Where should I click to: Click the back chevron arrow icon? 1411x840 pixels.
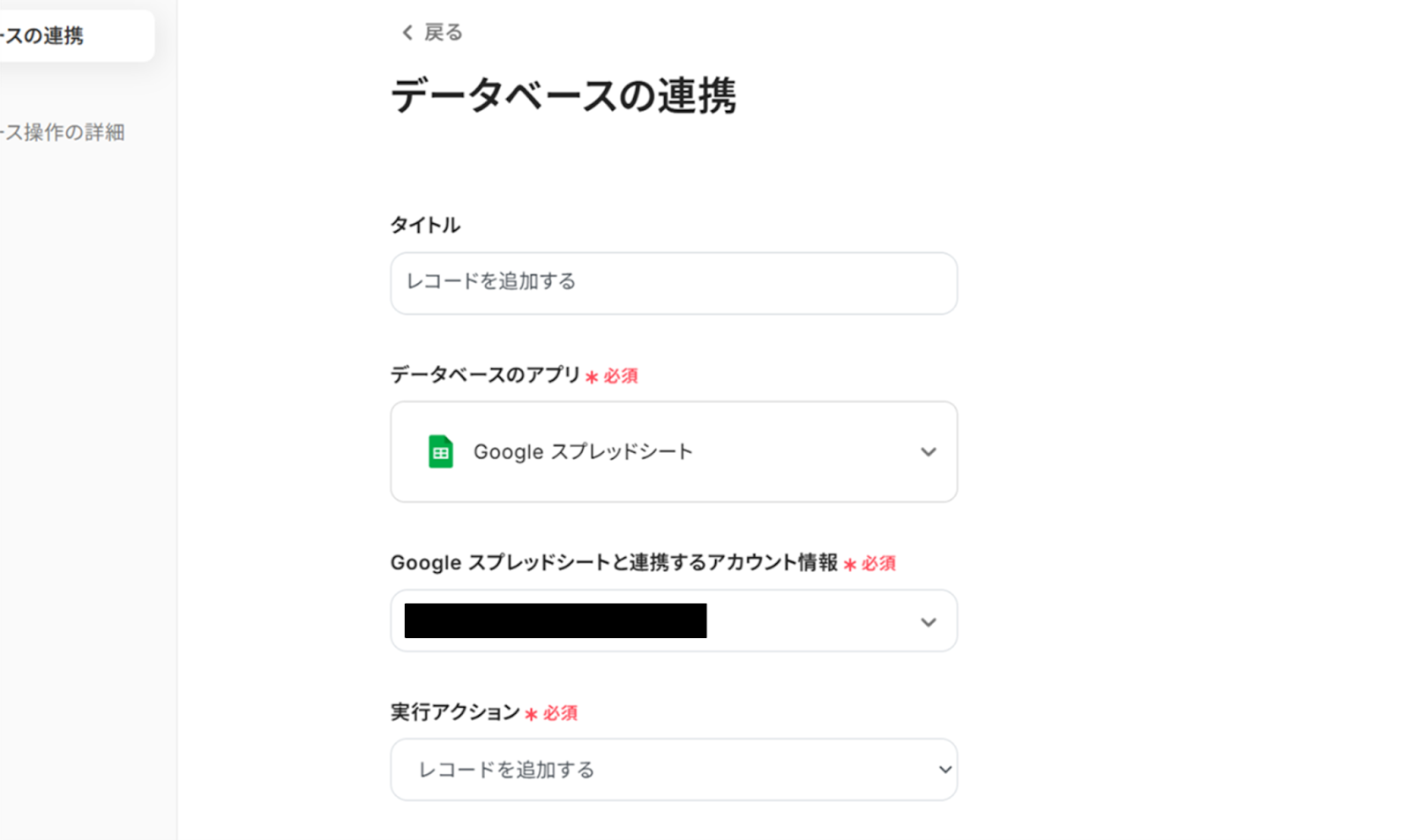coord(407,33)
